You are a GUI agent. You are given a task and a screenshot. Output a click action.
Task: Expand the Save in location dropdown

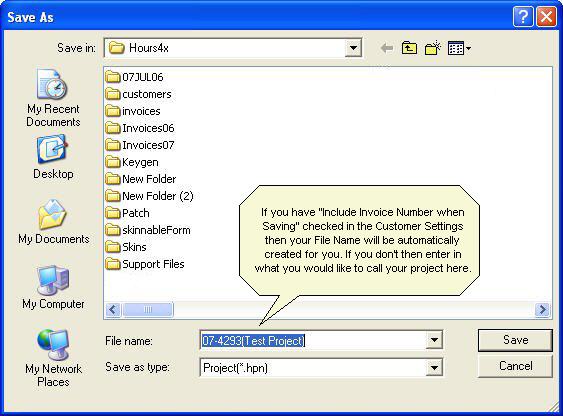pyautogui.click(x=353, y=48)
